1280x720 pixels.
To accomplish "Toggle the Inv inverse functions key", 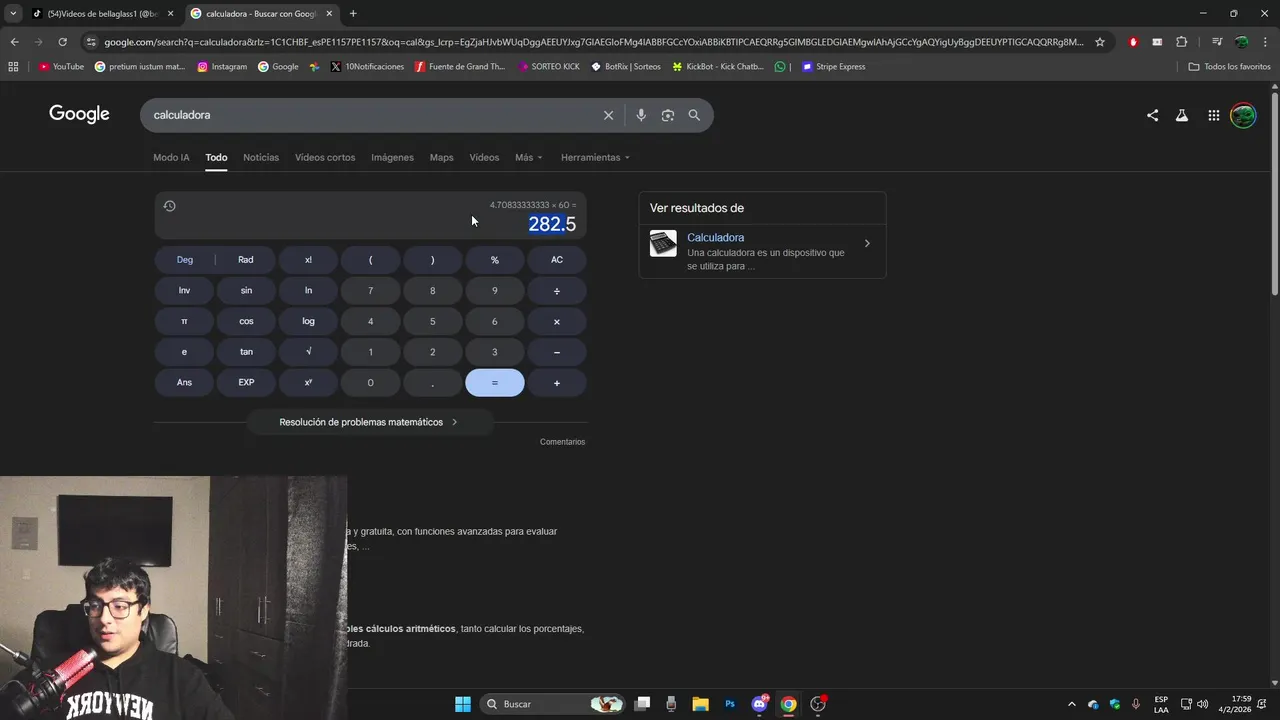I will click(x=185, y=291).
